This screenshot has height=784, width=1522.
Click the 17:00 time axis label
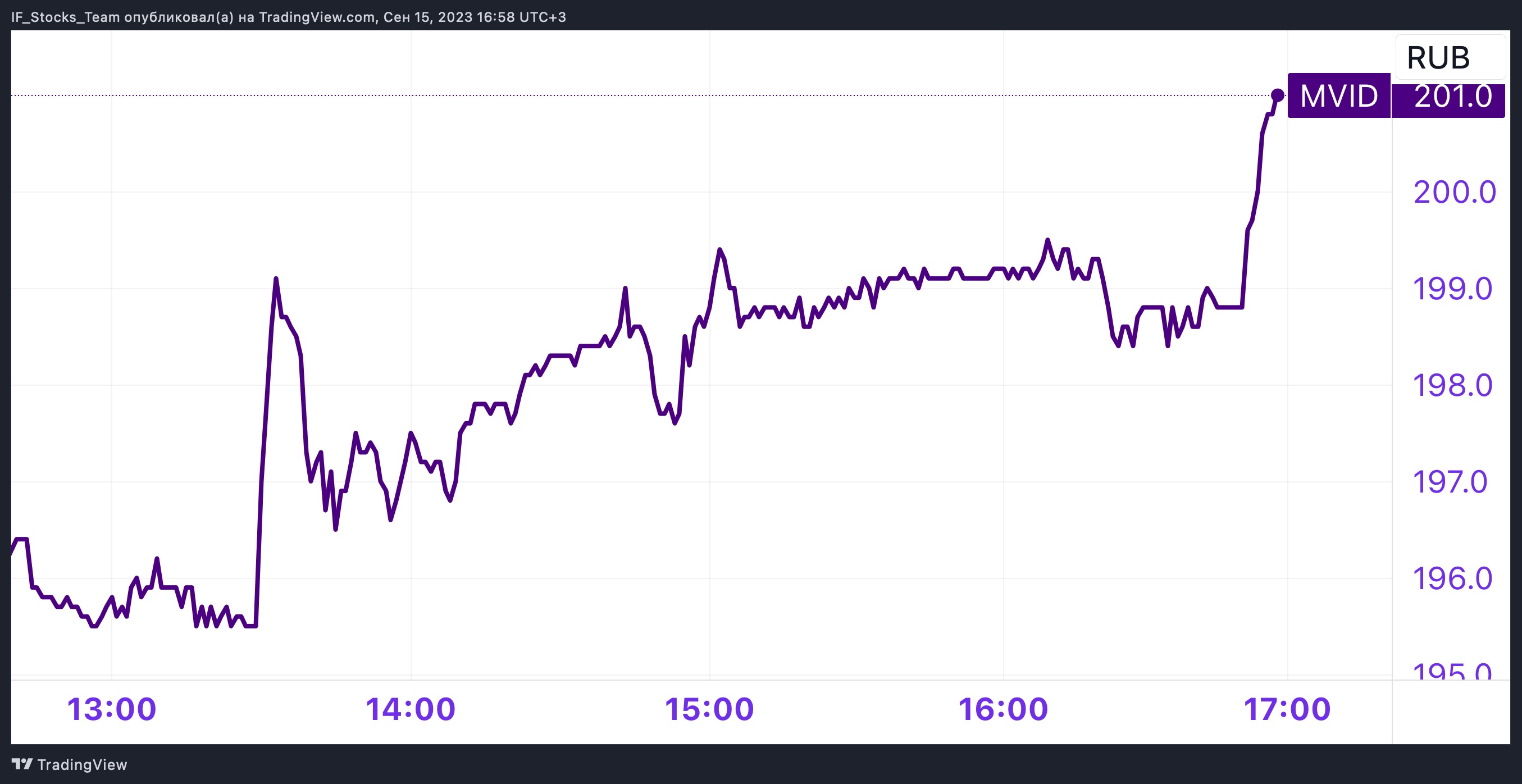1287,709
